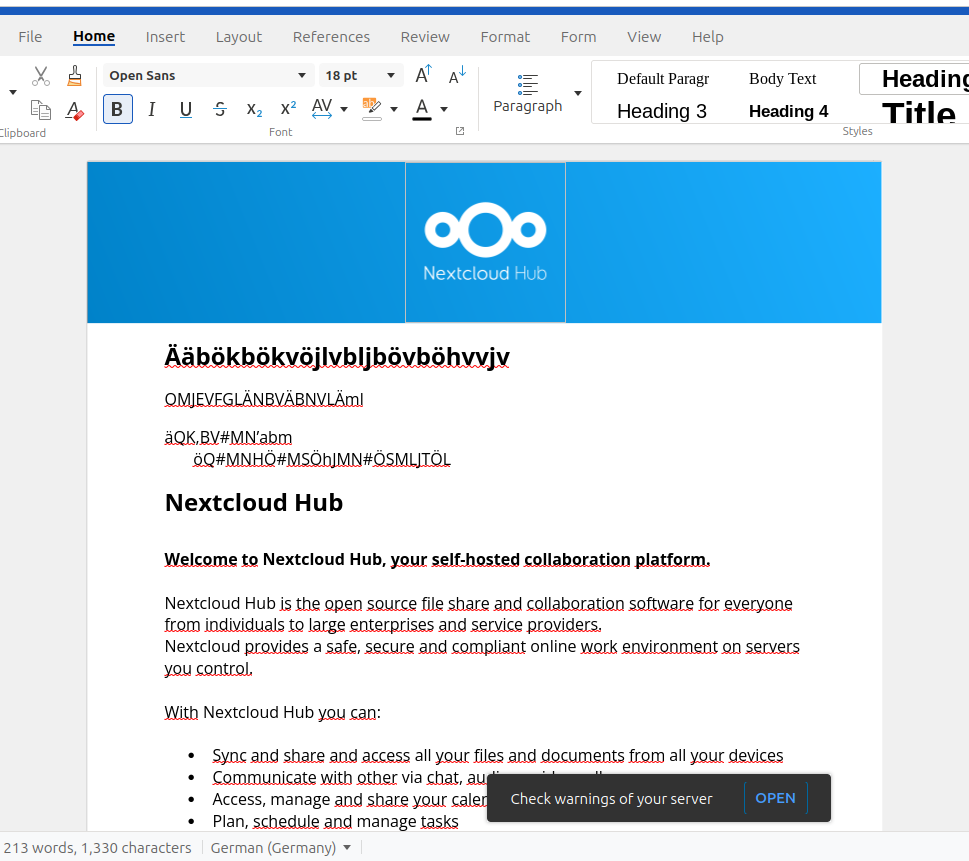Open the German (Germany) language dropdown
Screen dimensions: 969x861
tap(347, 848)
